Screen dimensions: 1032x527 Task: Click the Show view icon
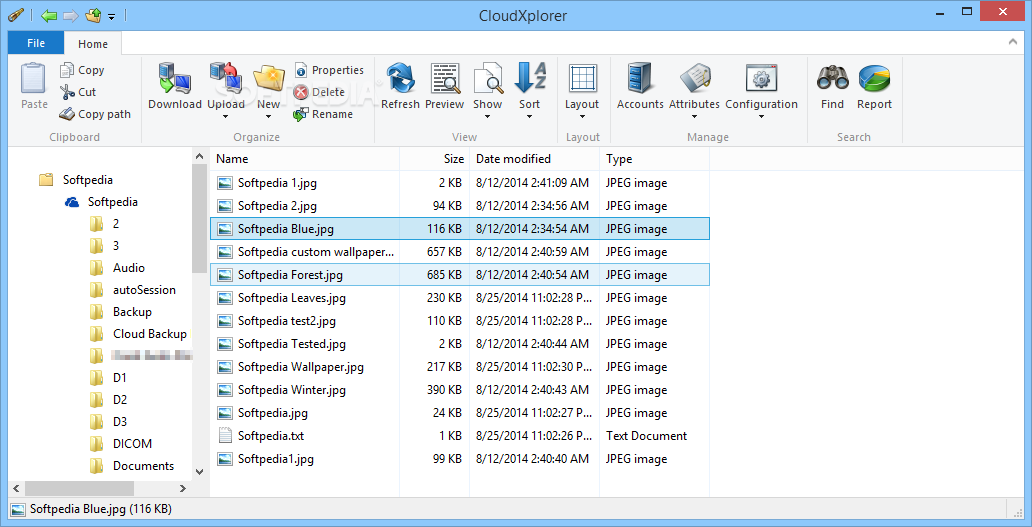click(x=488, y=78)
